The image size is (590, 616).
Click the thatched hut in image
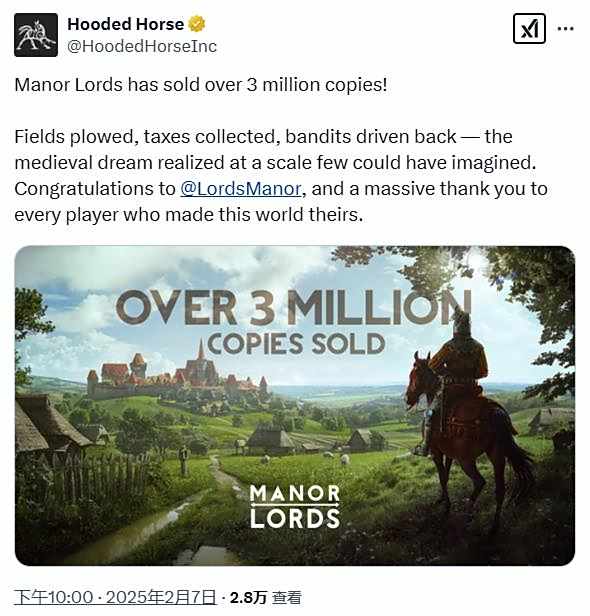coord(49,424)
